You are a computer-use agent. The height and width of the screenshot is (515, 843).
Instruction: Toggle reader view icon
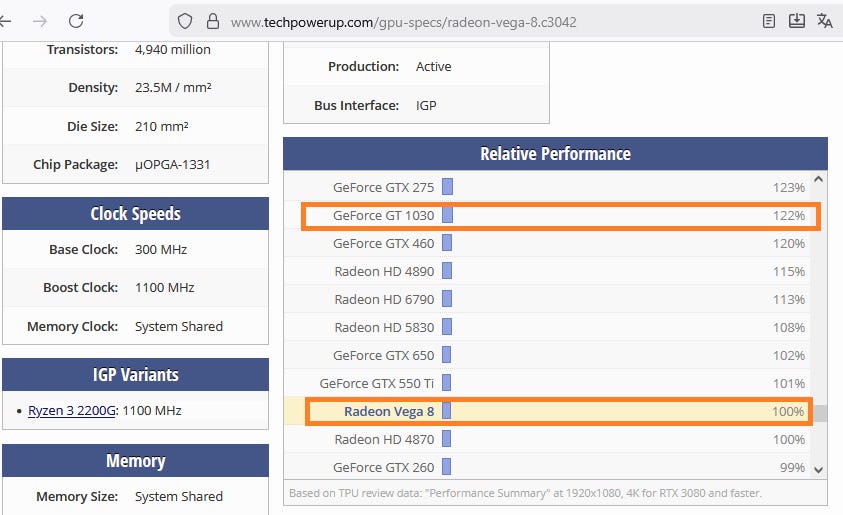coord(768,21)
